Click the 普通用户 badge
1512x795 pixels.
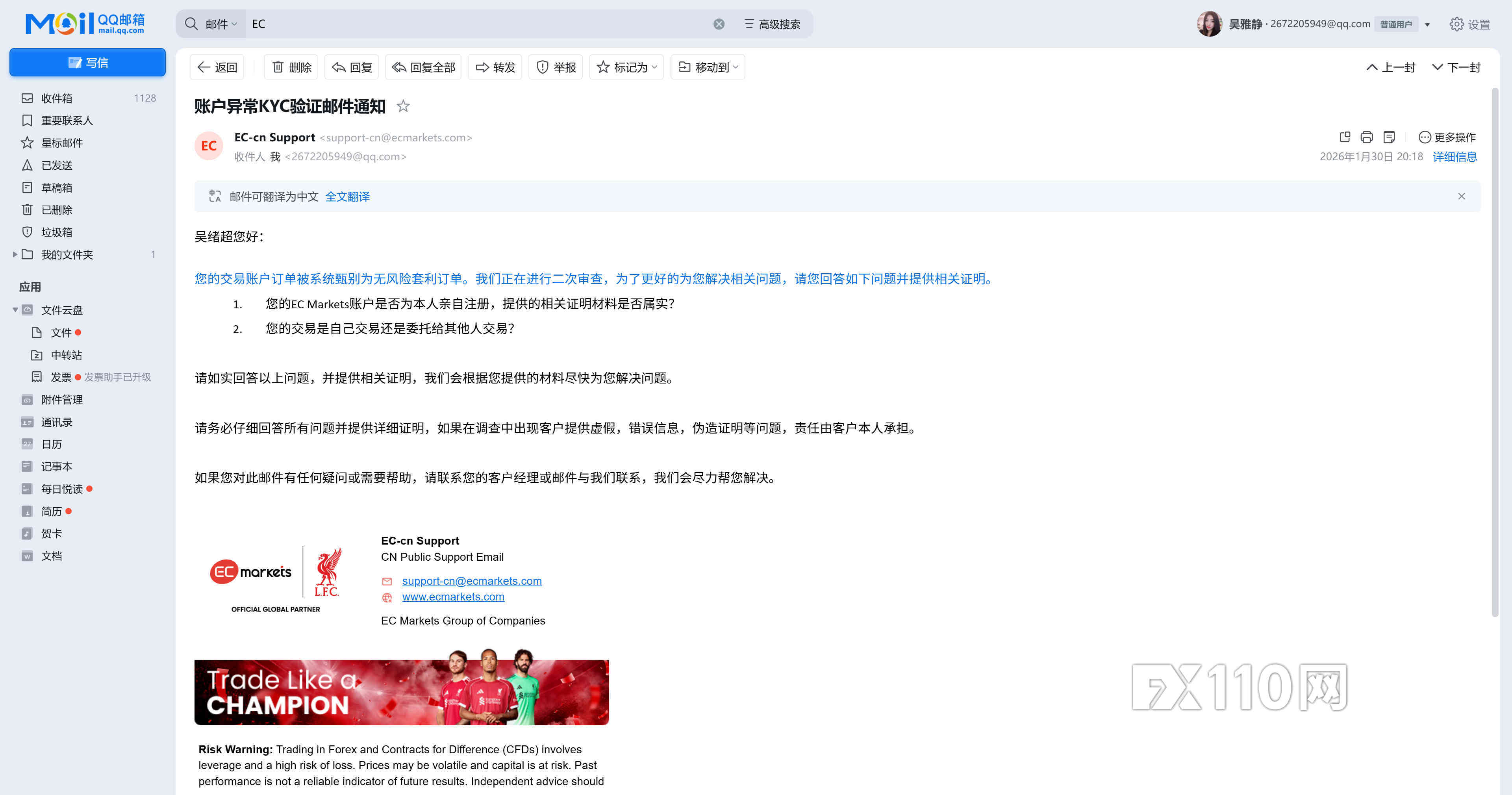1396,24
